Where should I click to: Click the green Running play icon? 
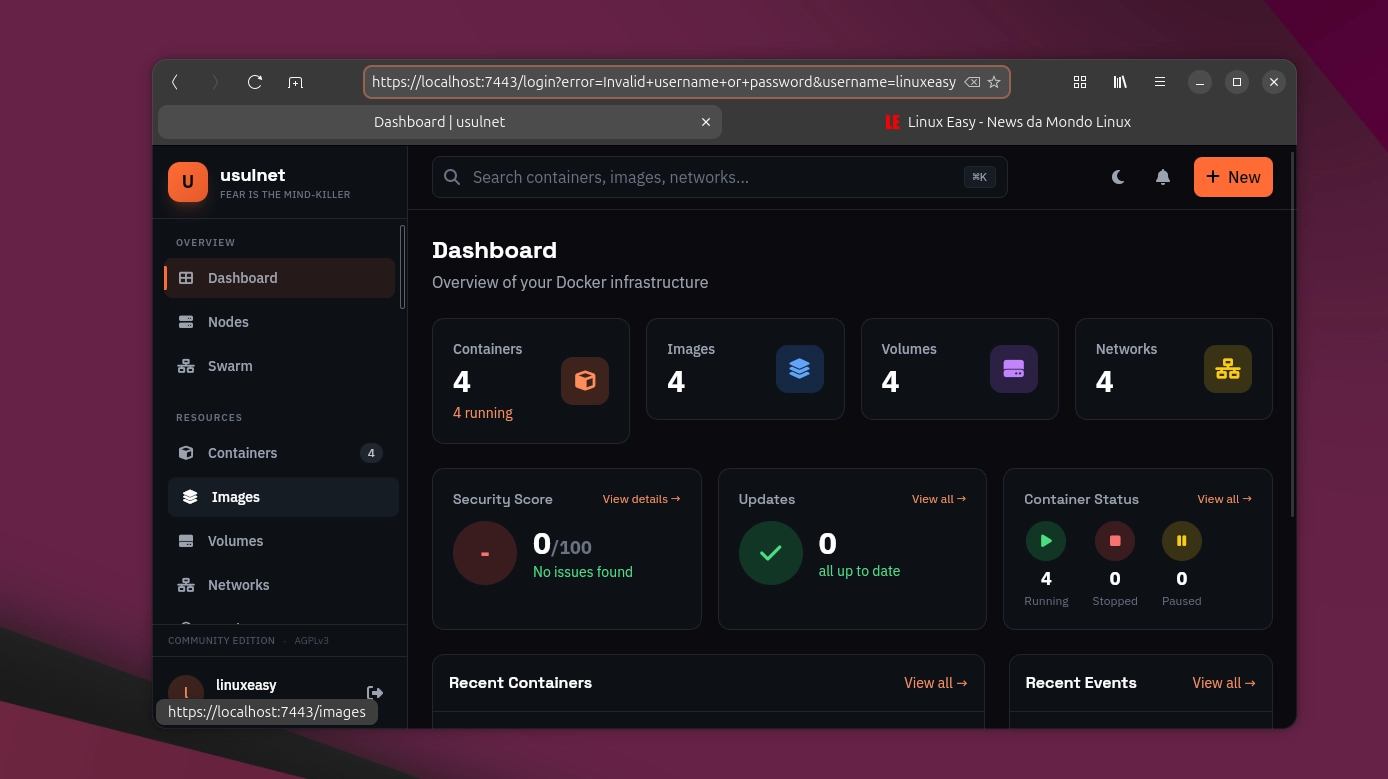[1046, 541]
